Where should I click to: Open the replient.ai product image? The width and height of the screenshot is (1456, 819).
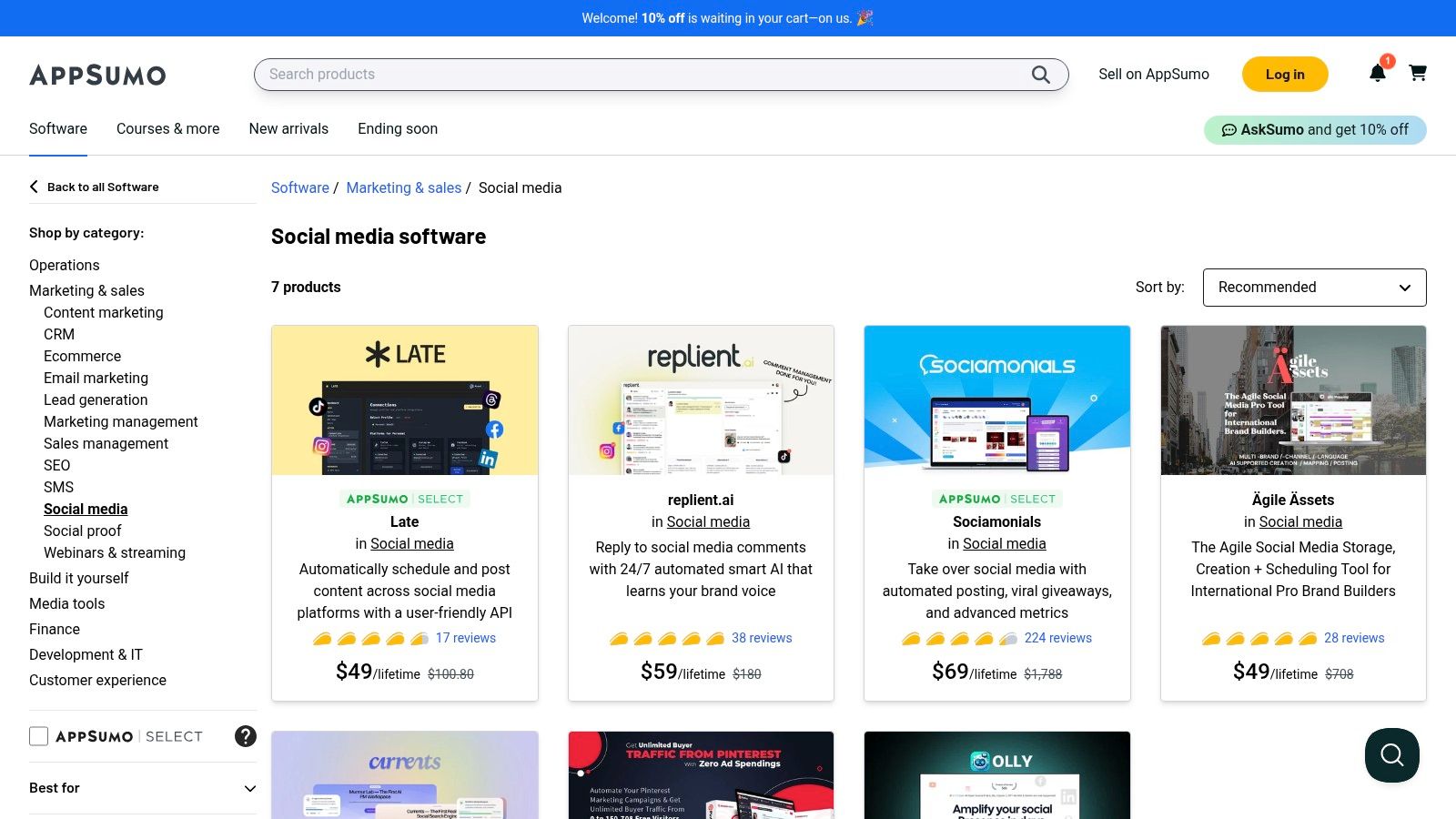tap(701, 400)
